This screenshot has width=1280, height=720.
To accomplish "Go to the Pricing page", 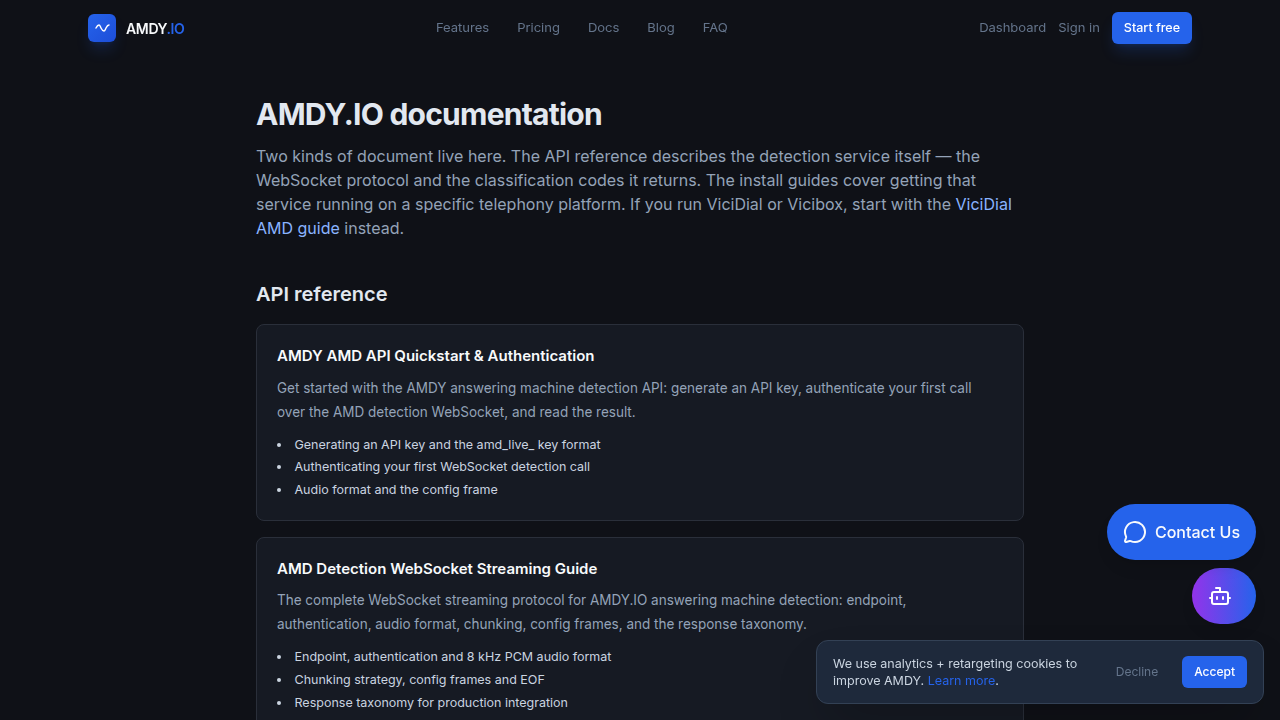I will 538,28.
